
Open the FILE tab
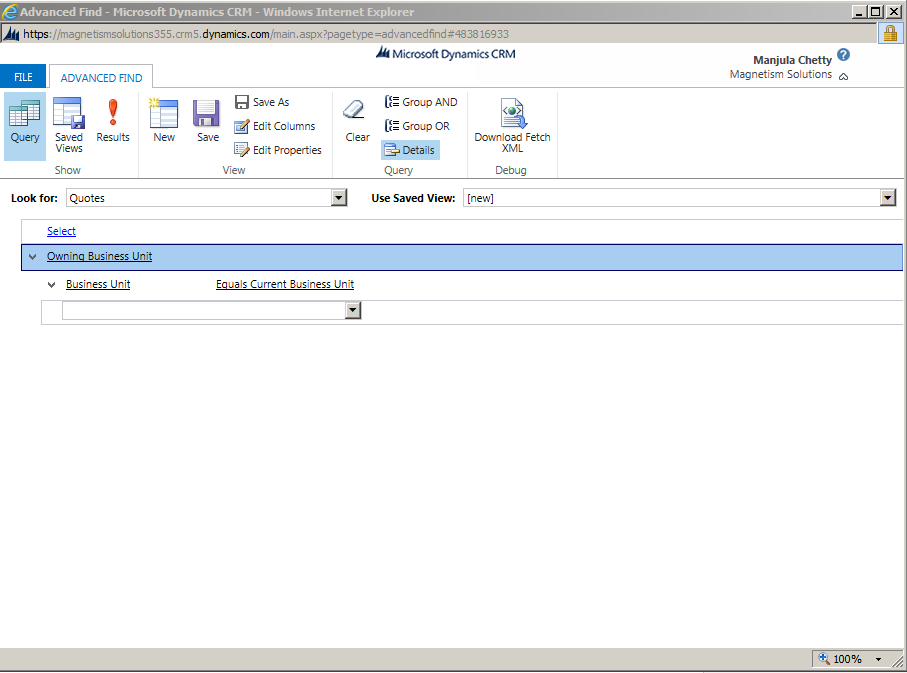(23, 77)
